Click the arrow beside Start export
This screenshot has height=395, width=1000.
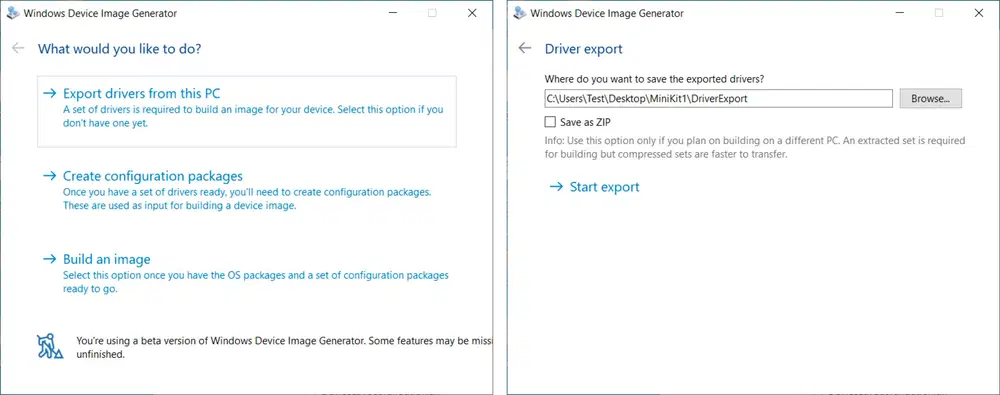pyautogui.click(x=556, y=187)
